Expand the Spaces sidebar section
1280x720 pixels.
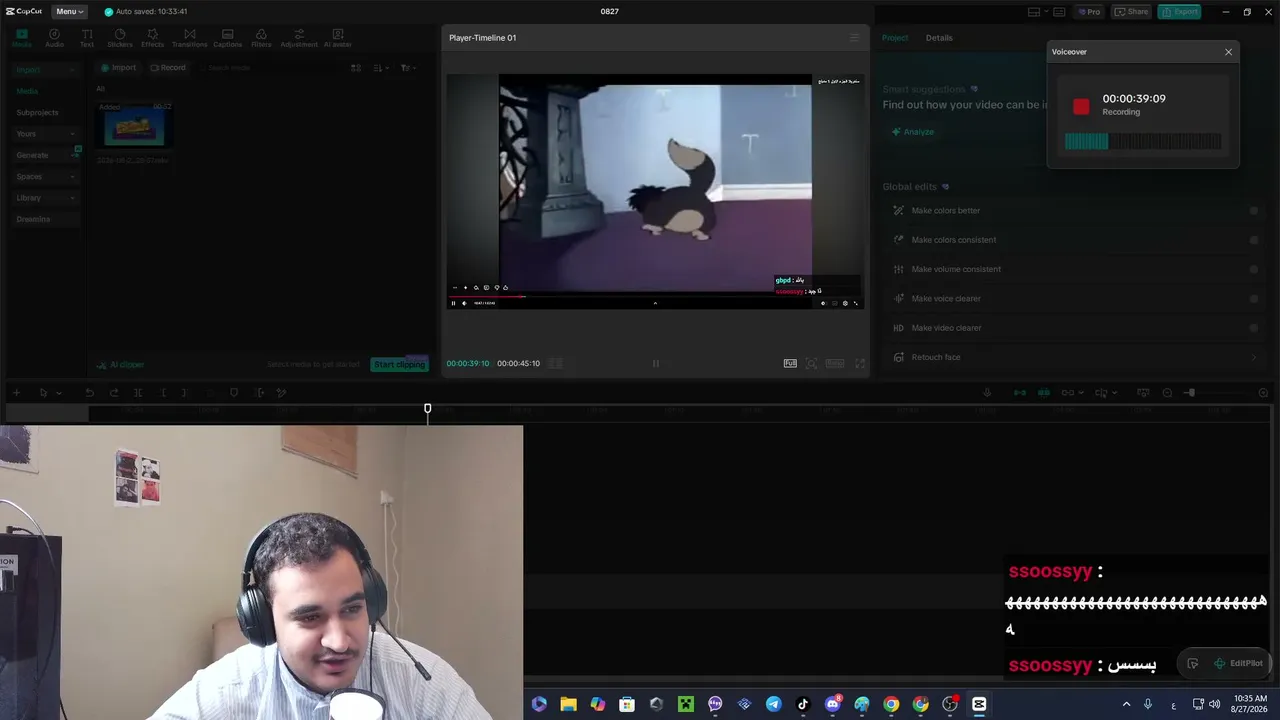click(x=45, y=177)
